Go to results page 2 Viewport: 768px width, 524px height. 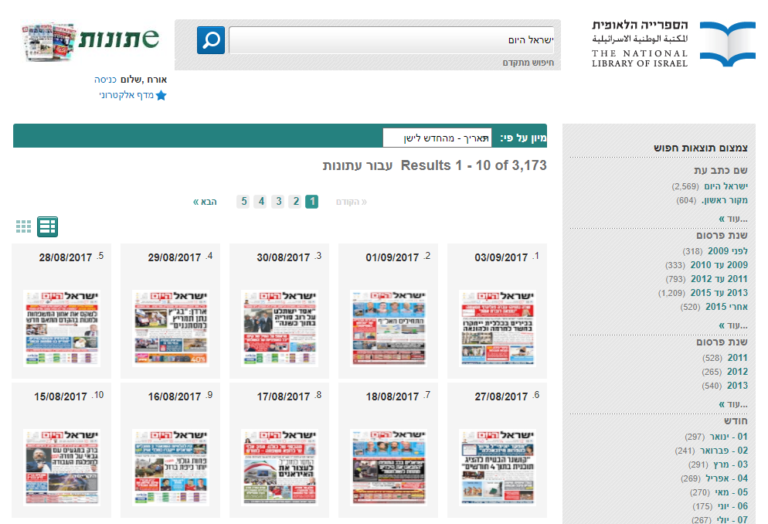point(295,201)
